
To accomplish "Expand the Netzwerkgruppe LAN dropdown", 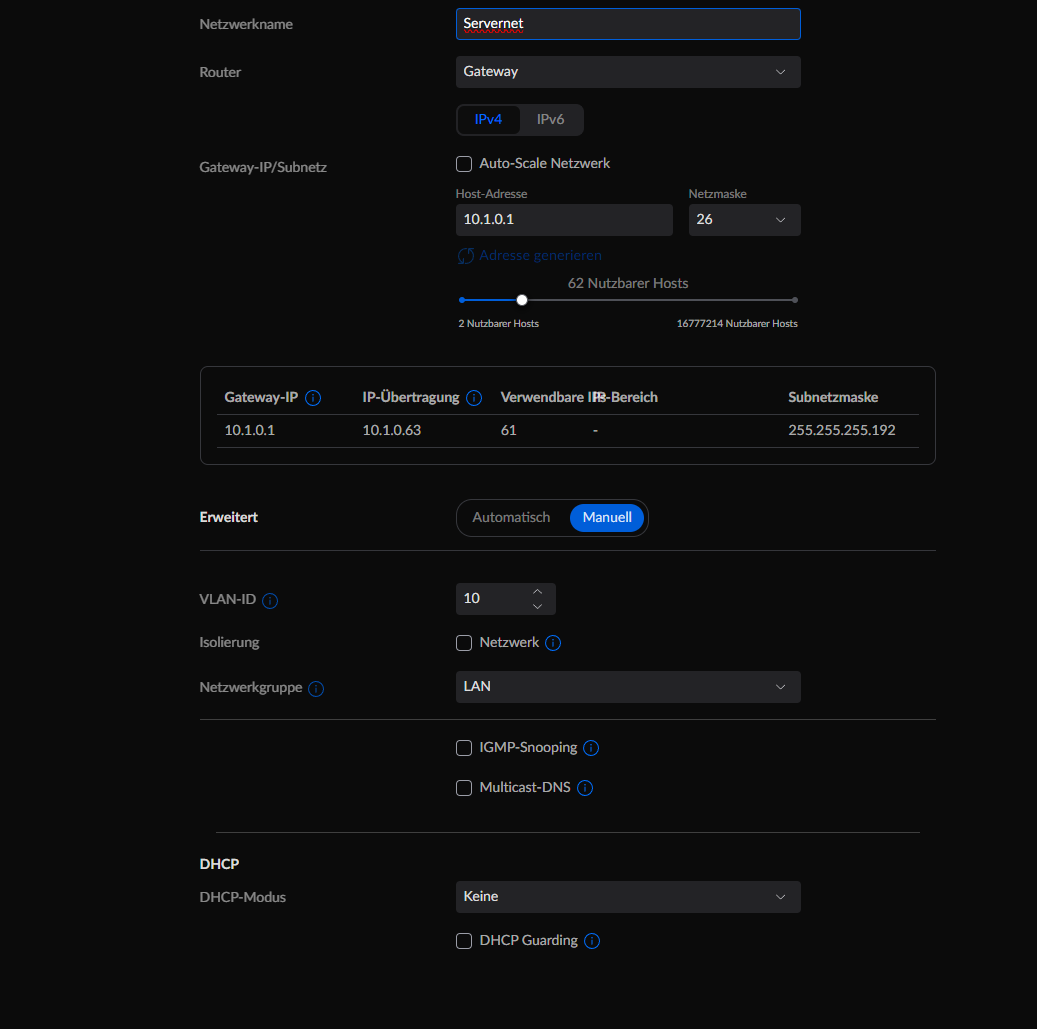I will click(628, 687).
